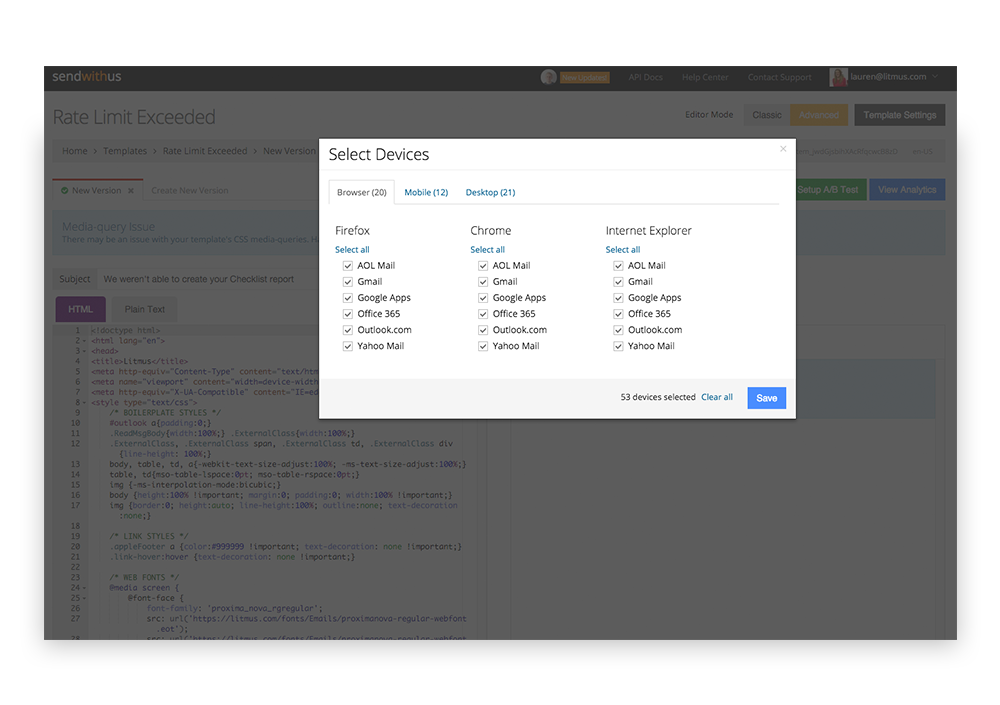1000x705 pixels.
Task: Uncheck Gmail under Chrome
Action: 483,281
